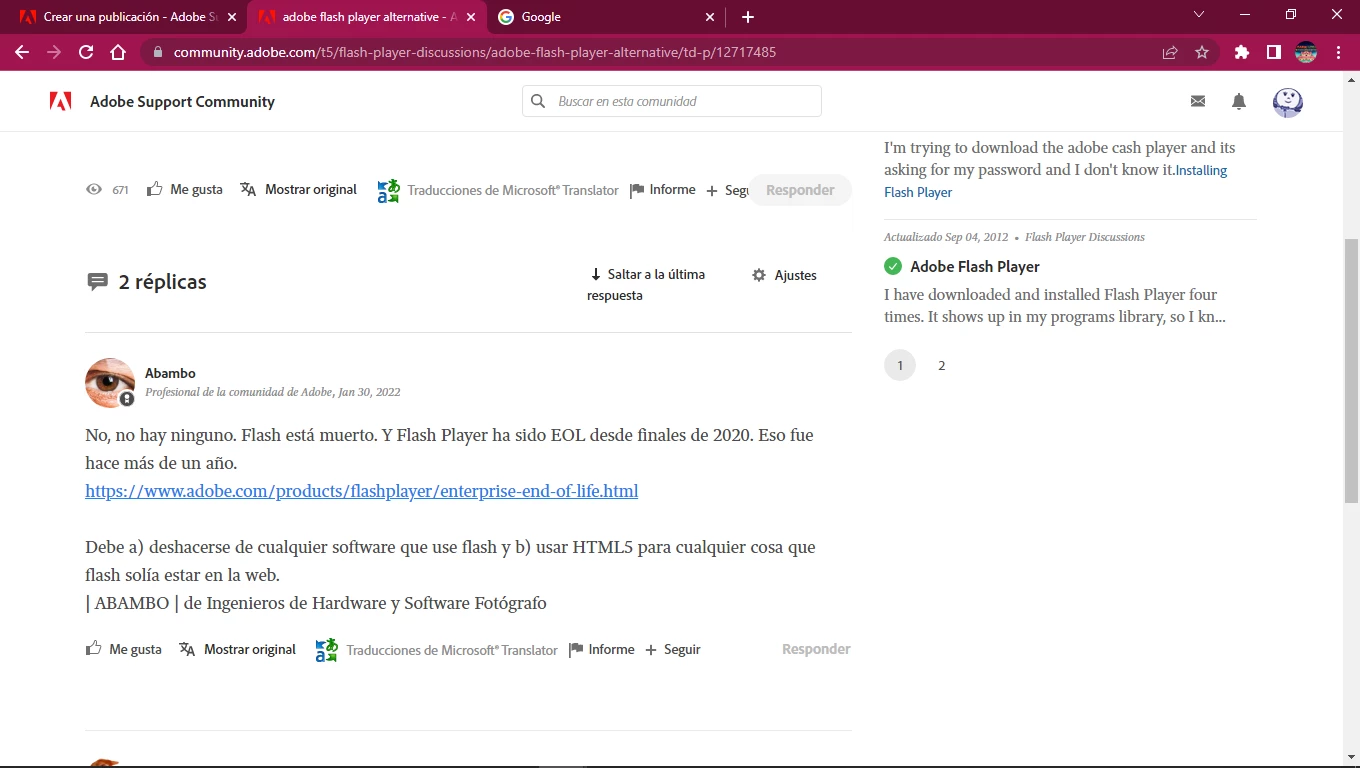Open the browser home page icon
Image resolution: width=1360 pixels, height=768 pixels.
(118, 52)
